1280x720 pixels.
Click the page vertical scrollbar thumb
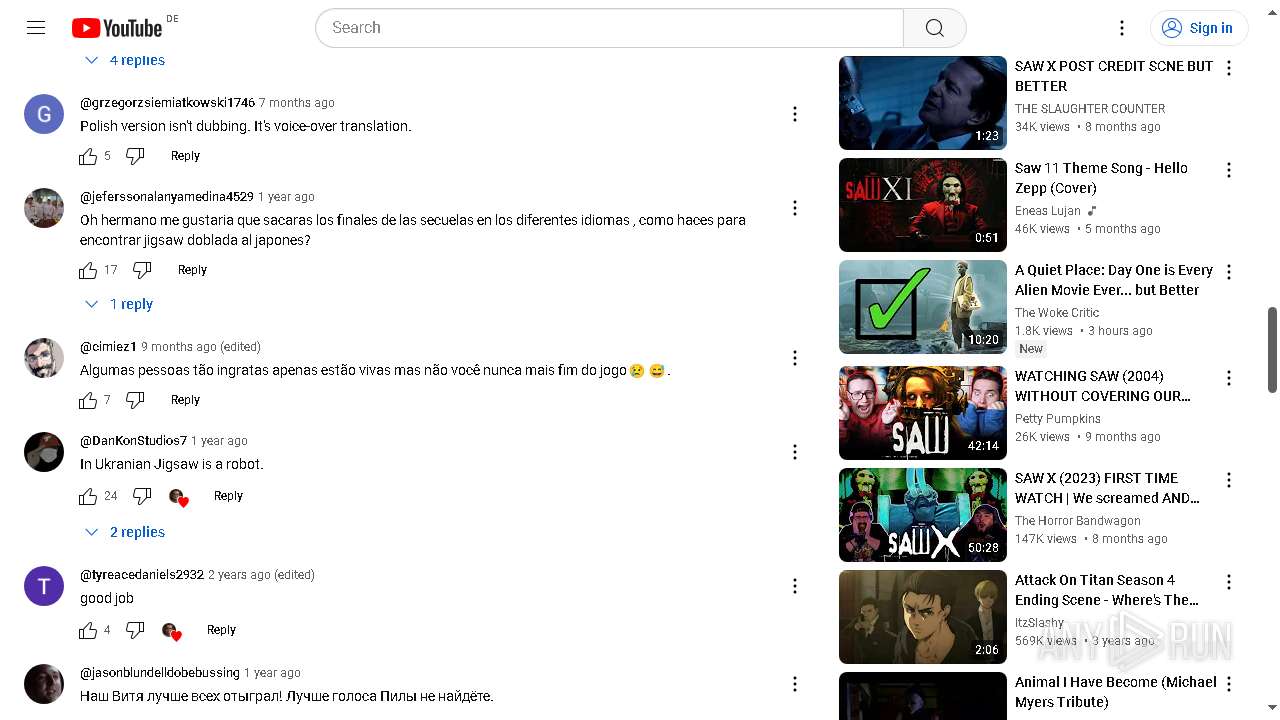click(x=1272, y=350)
